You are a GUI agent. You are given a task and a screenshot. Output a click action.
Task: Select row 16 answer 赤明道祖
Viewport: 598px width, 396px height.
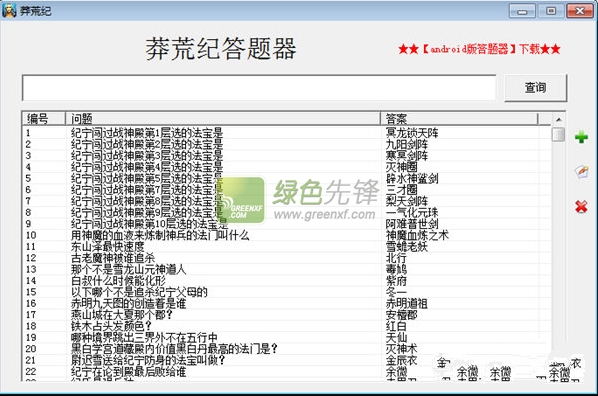coord(286,303)
